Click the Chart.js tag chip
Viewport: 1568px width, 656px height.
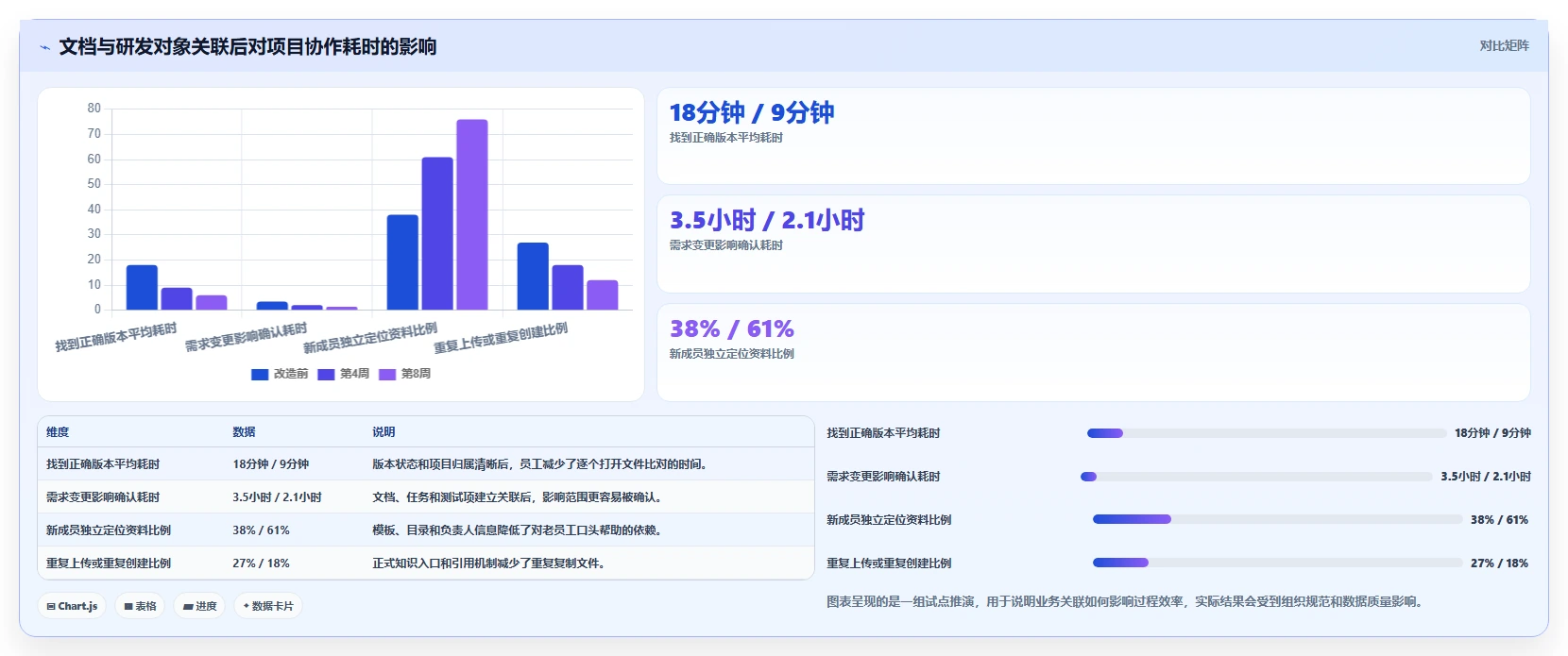(72, 606)
